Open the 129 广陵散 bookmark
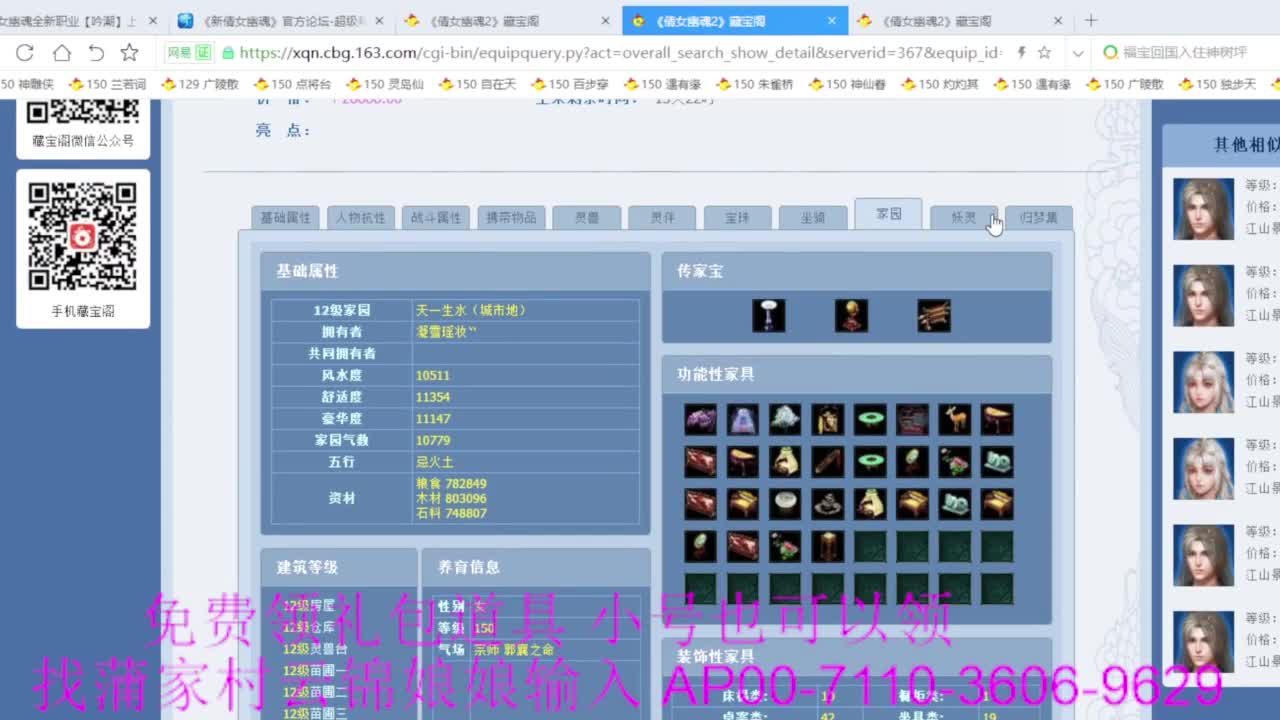 pyautogui.click(x=200, y=84)
